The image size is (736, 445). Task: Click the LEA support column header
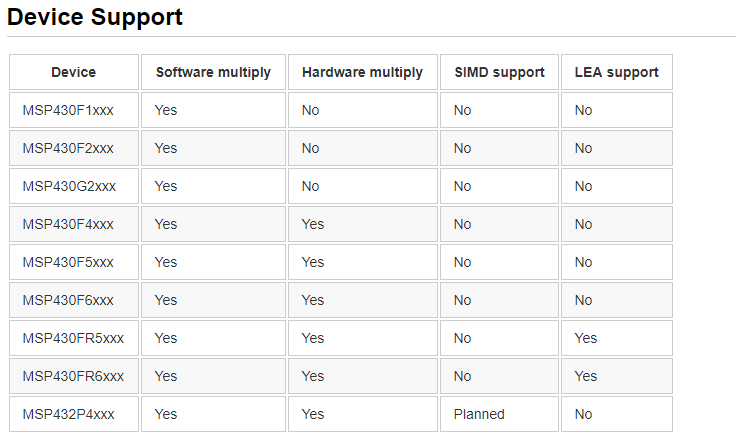pyautogui.click(x=616, y=72)
